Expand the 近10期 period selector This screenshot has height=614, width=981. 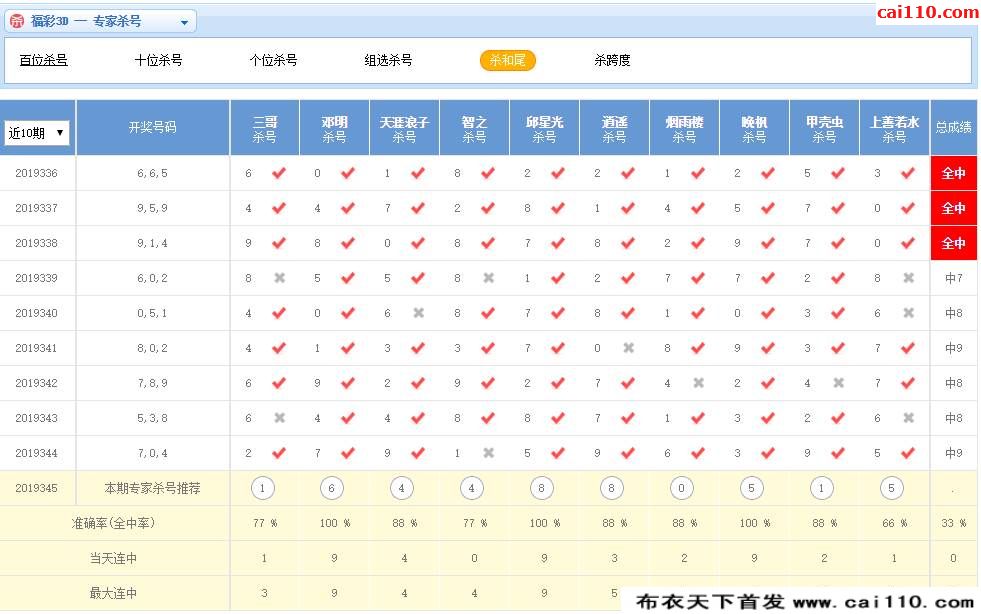tap(36, 133)
